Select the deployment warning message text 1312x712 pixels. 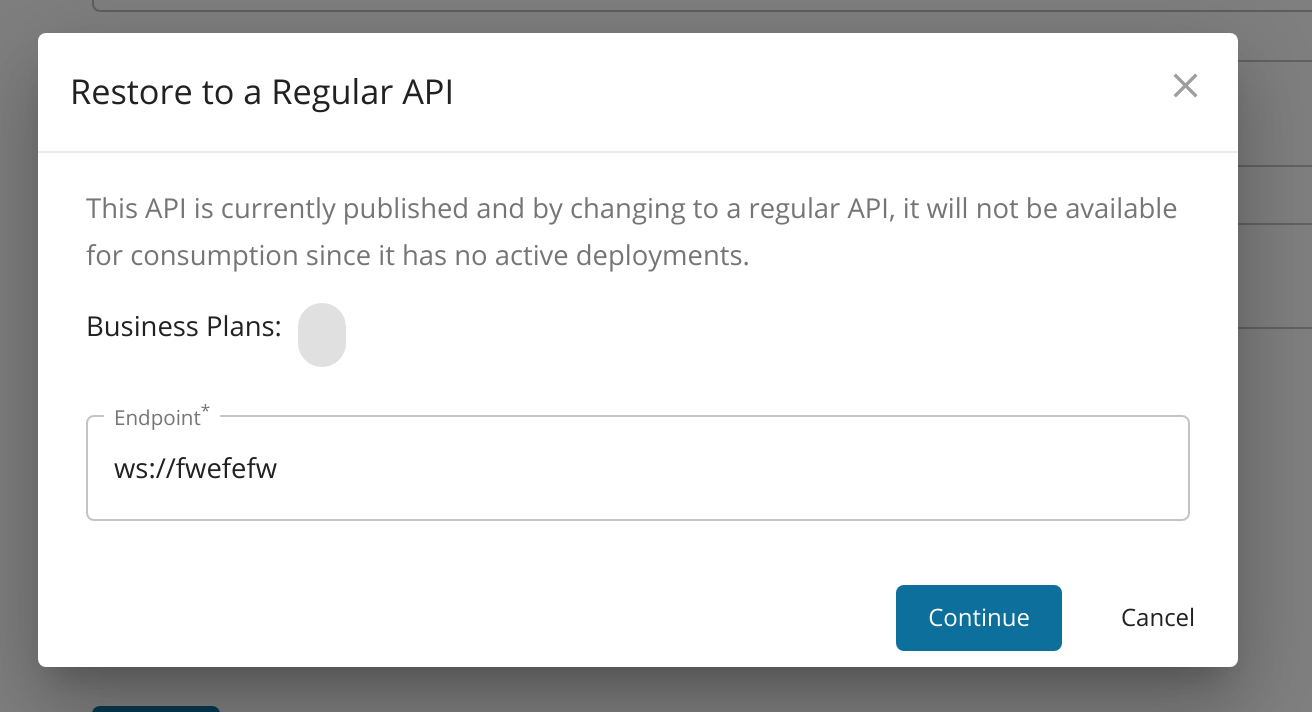point(630,230)
